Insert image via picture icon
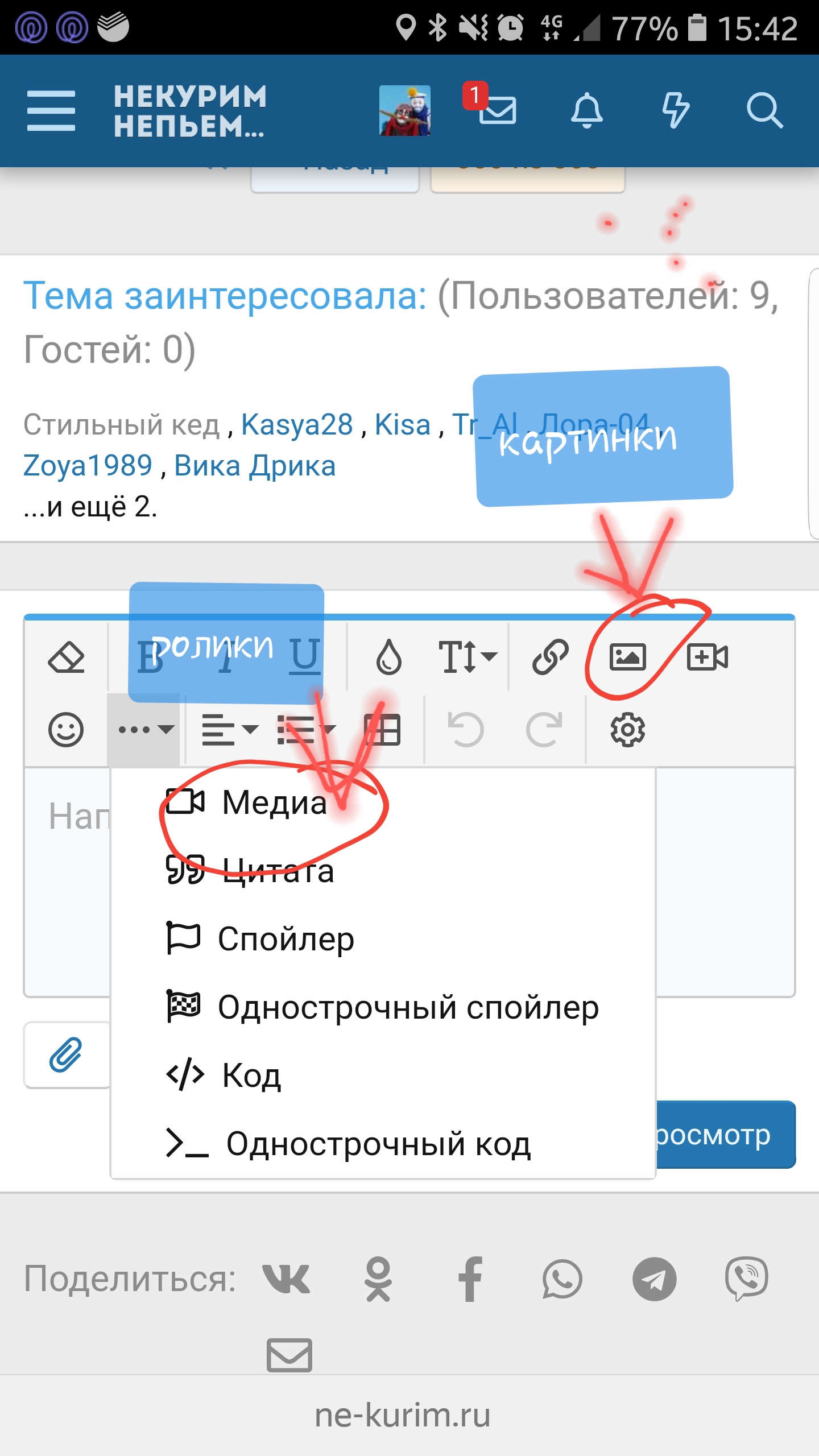819x1456 pixels. pos(628,657)
